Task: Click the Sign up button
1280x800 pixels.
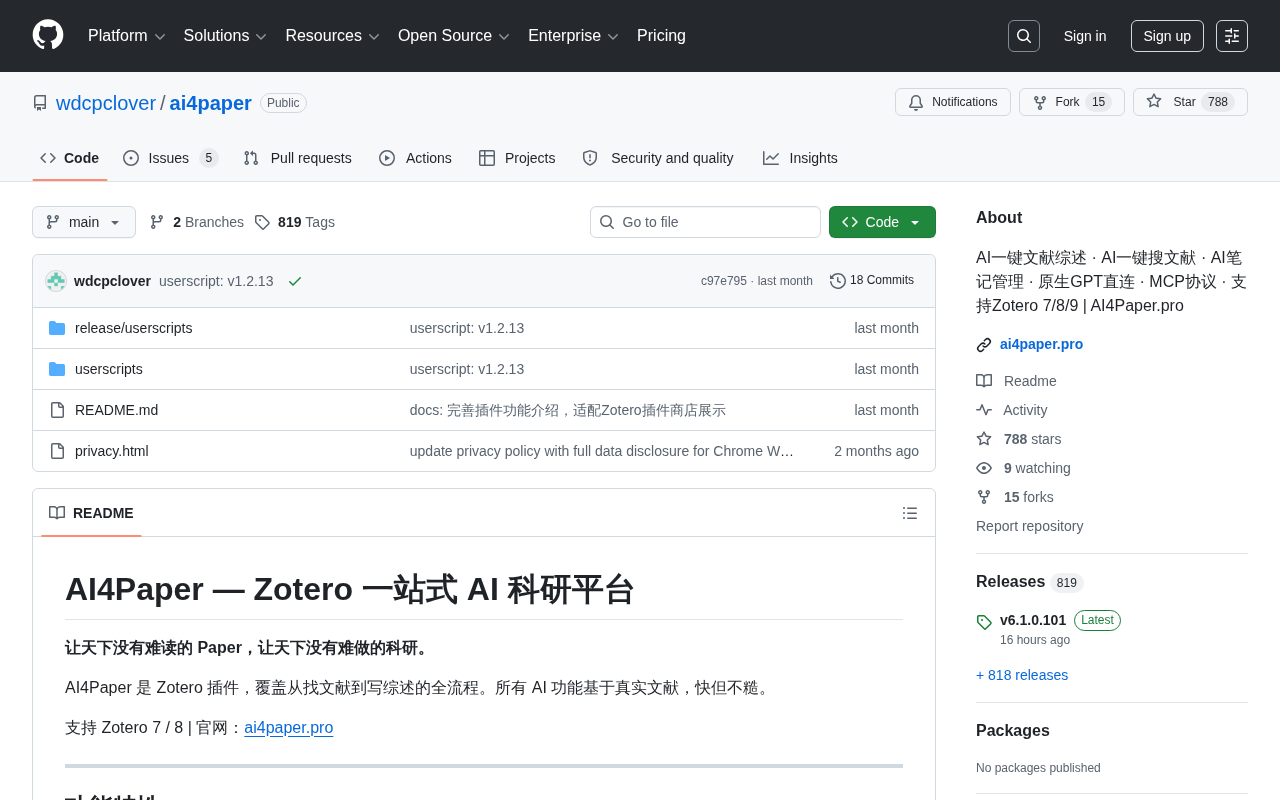Action: click(1167, 36)
